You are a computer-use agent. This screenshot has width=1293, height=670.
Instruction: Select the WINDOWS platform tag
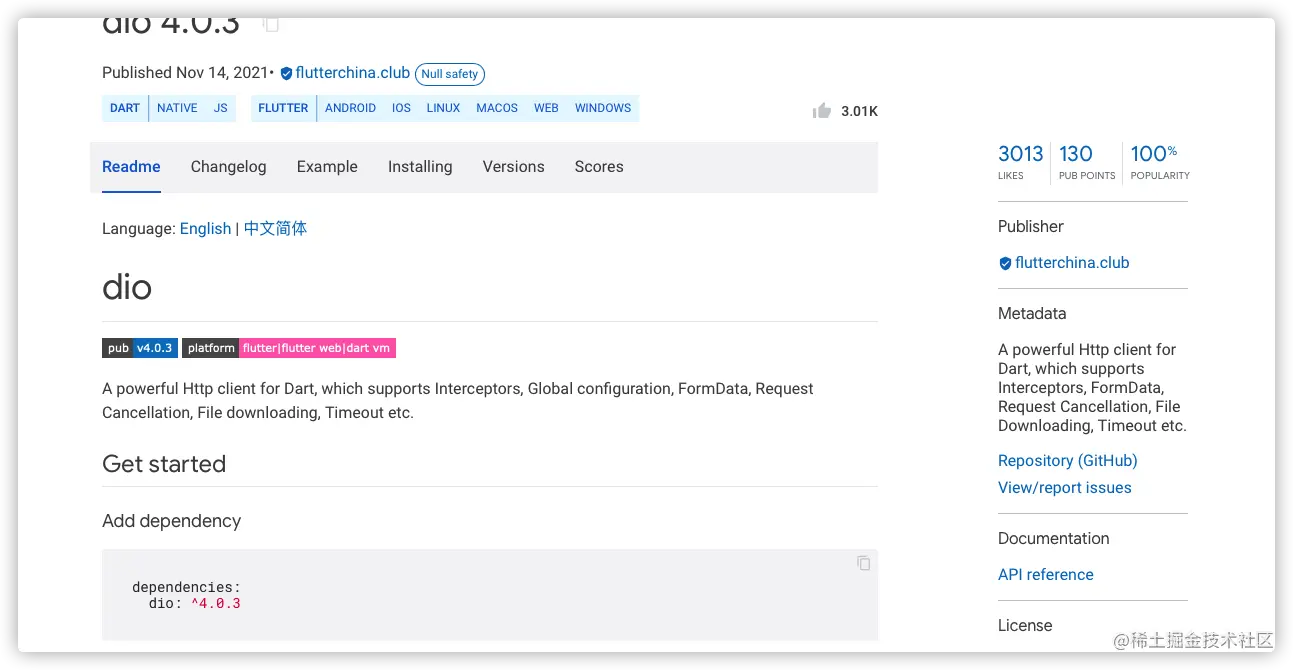(603, 108)
